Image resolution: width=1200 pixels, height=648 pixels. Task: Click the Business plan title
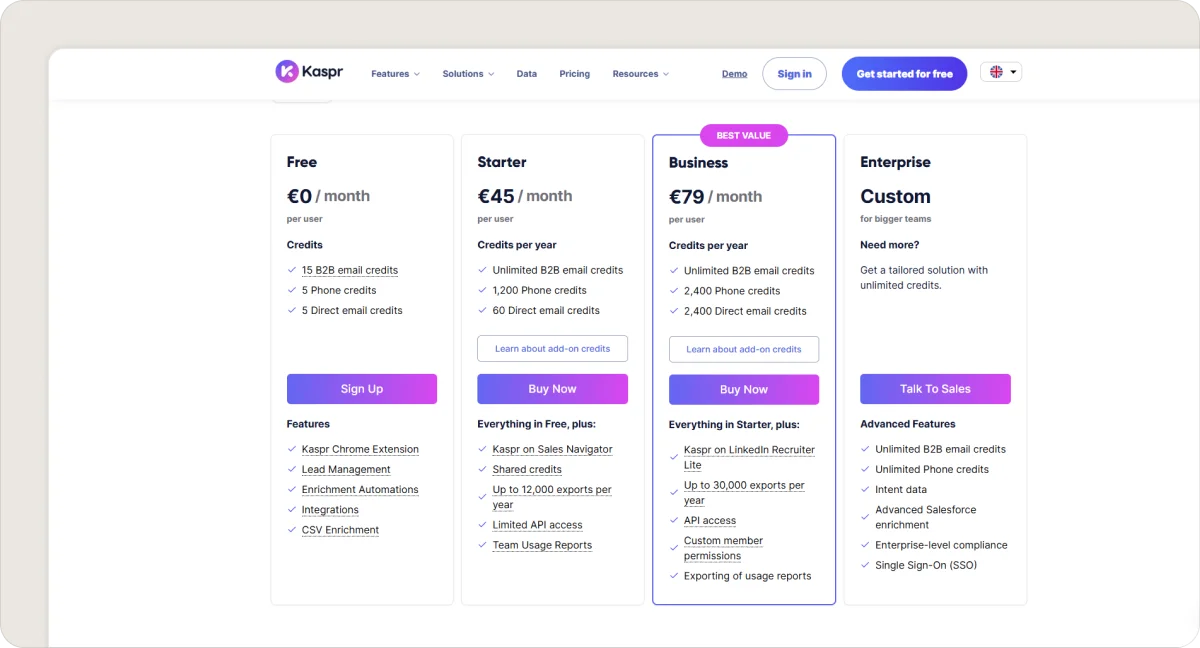698,163
